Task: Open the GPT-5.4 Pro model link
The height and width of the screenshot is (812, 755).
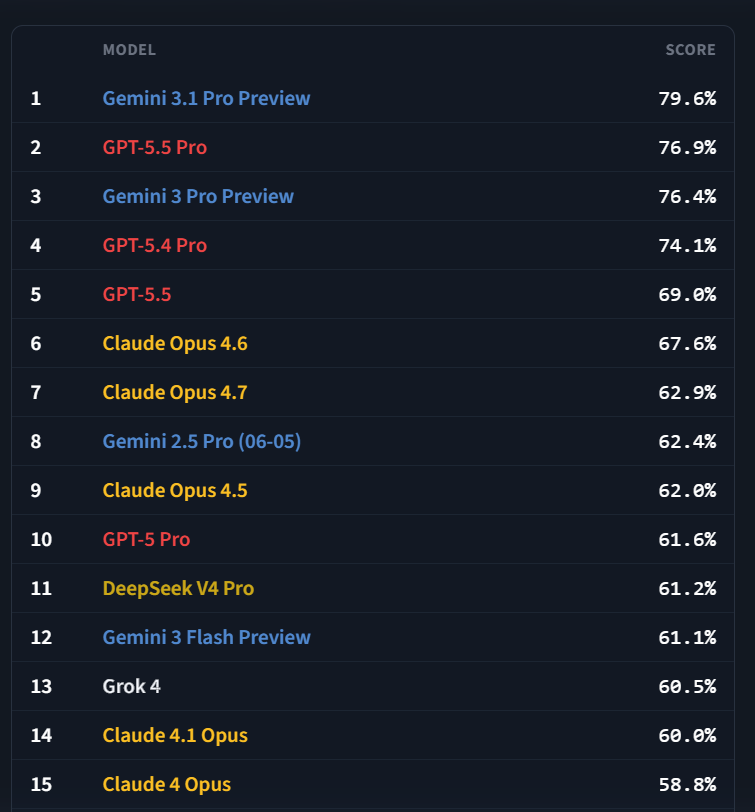Action: pyautogui.click(x=154, y=245)
